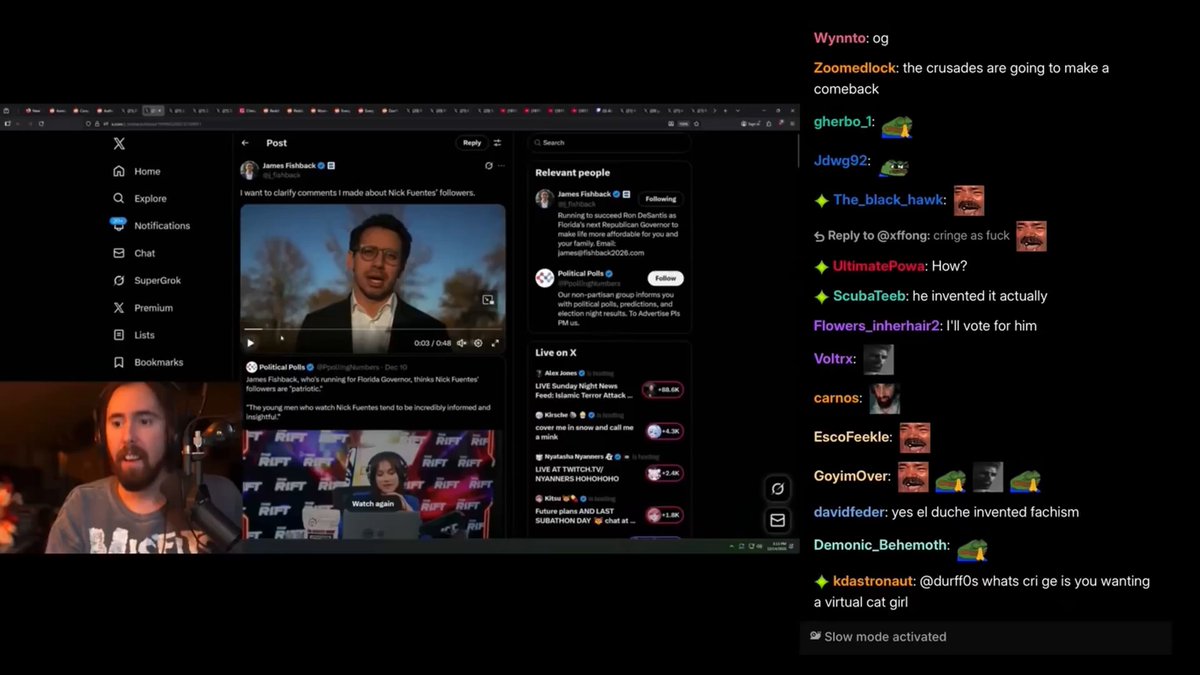Mute the video with the volume icon
Screen dimensions: 1200x675
pyautogui.click(x=461, y=343)
